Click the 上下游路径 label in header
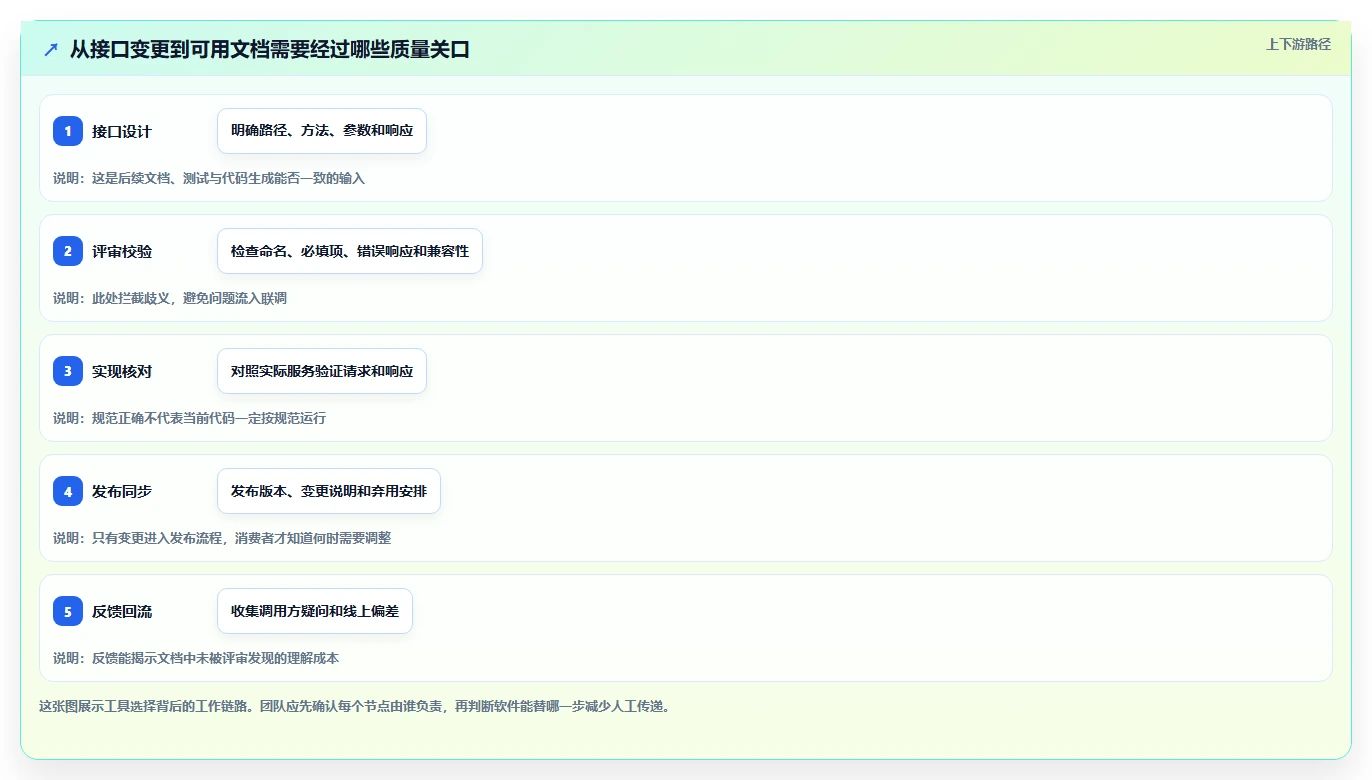1372x780 pixels. [1298, 44]
